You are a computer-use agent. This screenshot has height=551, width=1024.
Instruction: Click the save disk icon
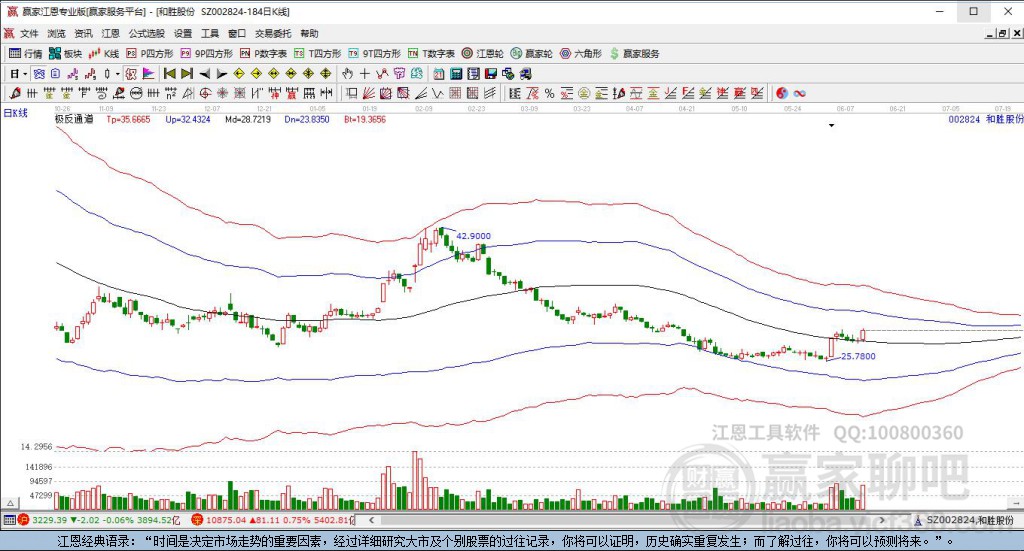click(x=491, y=74)
